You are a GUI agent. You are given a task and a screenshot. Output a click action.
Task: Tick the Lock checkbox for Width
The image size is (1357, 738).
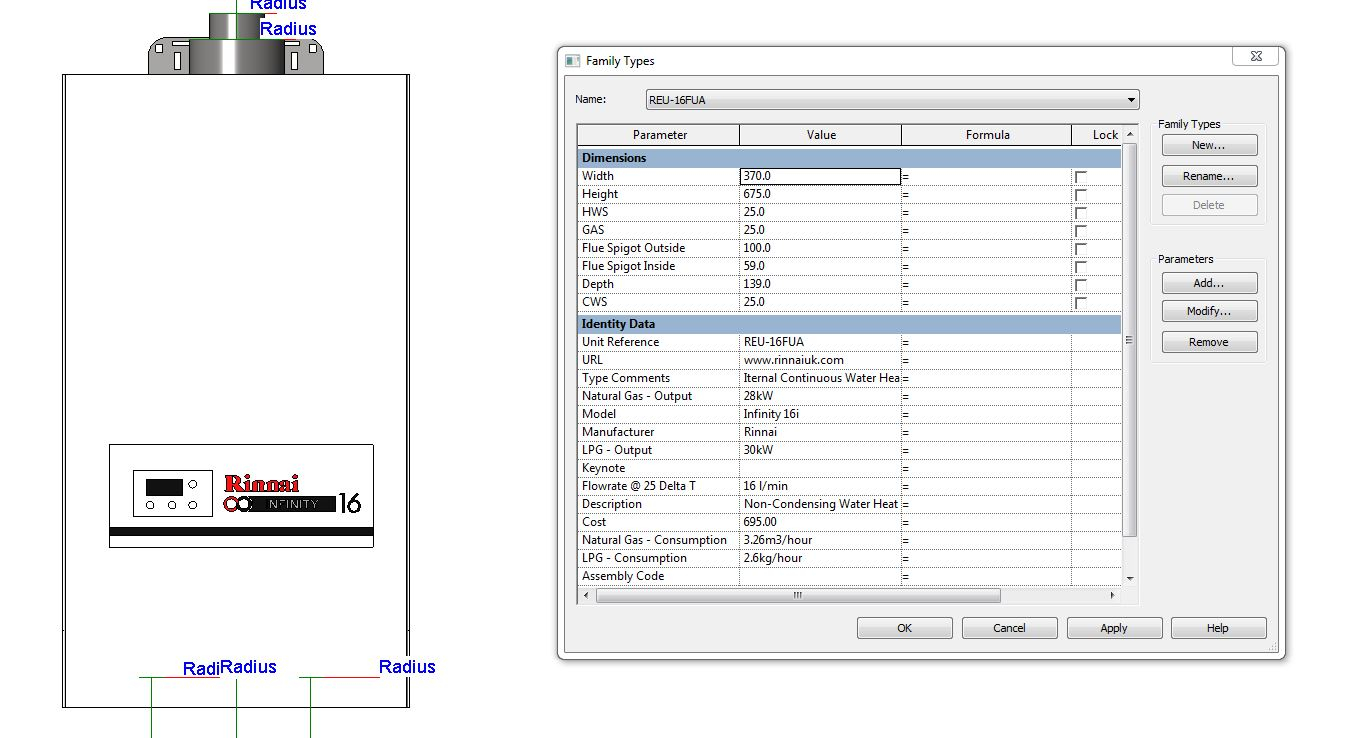pos(1080,177)
